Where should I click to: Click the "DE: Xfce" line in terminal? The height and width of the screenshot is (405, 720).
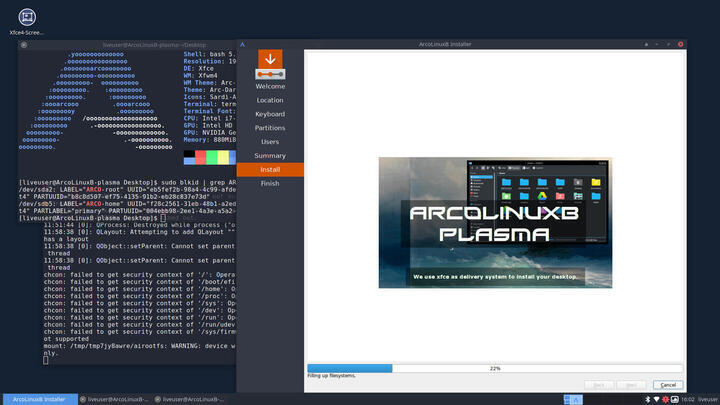(x=198, y=68)
